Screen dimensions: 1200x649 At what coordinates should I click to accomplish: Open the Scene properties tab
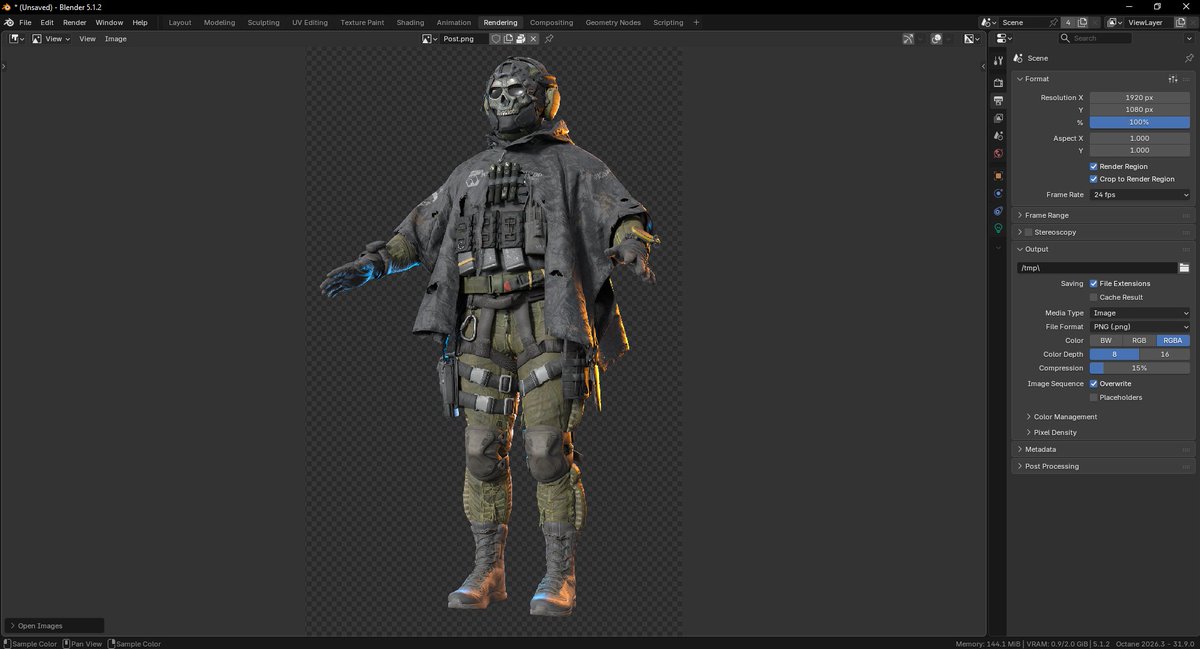998,136
